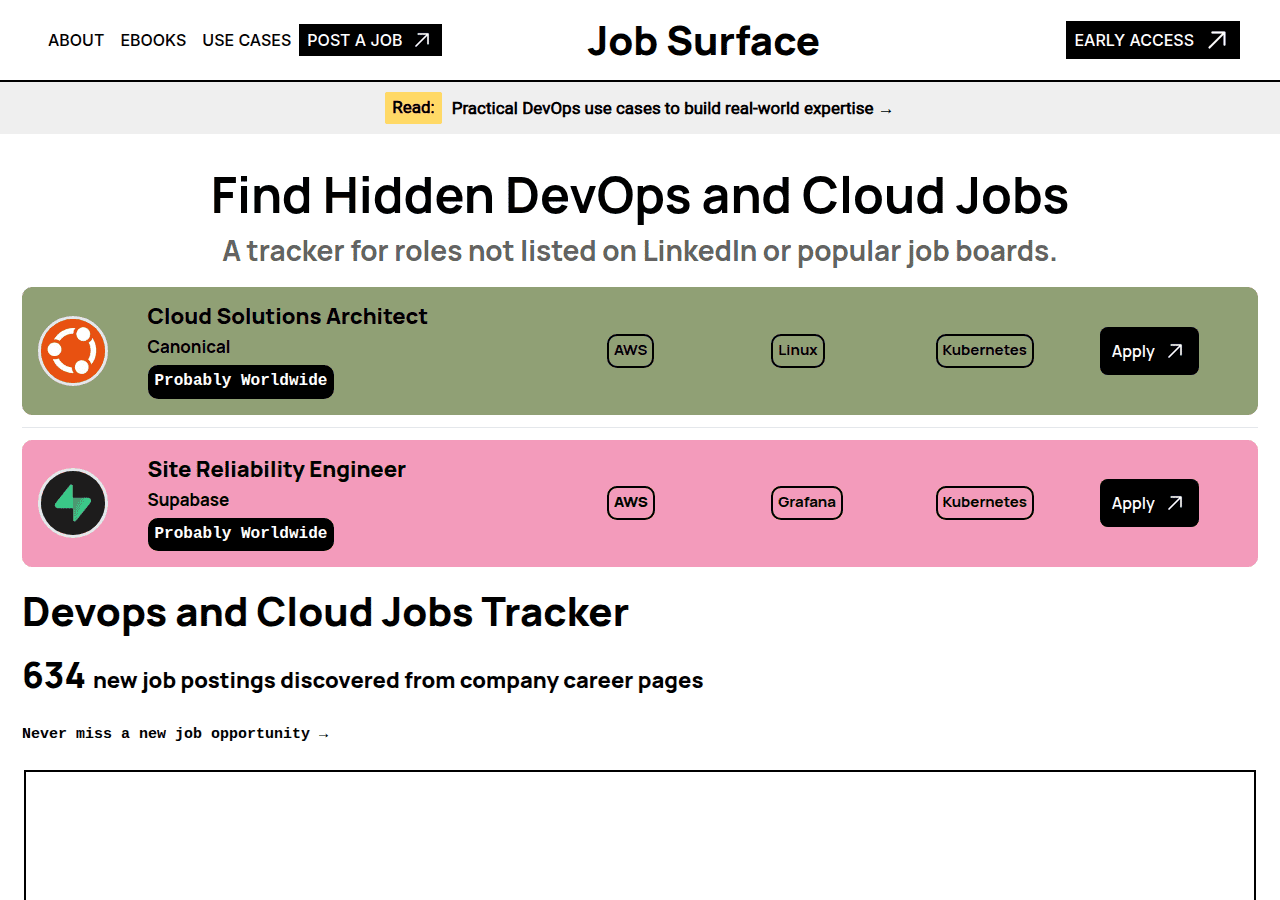Open the Cloud Solutions Architect job title
The width and height of the screenshot is (1280, 900).
click(287, 316)
